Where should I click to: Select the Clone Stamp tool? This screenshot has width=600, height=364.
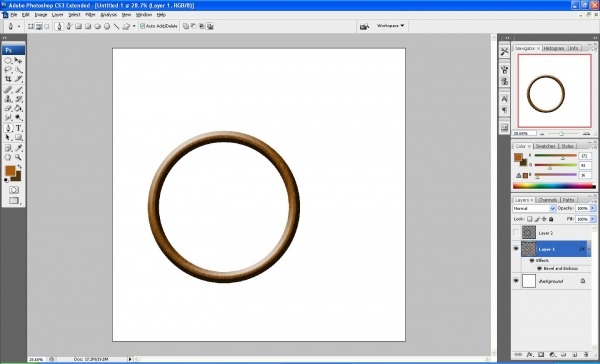coord(8,99)
